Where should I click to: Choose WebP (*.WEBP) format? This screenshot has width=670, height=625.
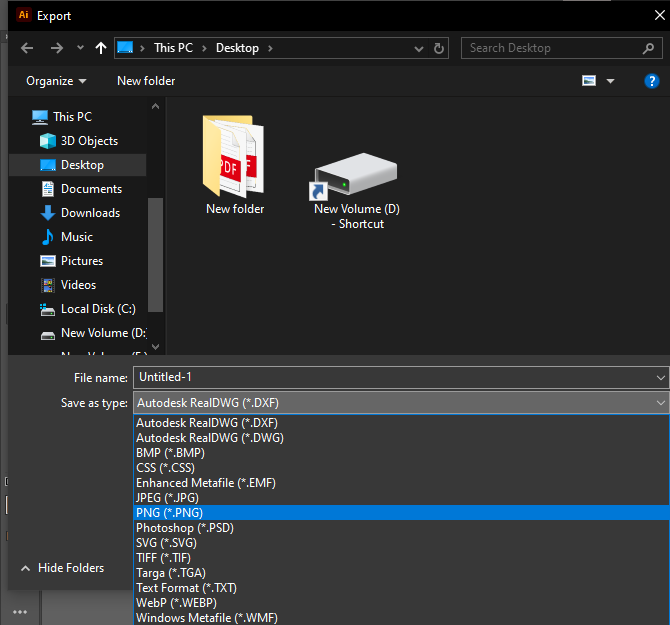[401, 603]
